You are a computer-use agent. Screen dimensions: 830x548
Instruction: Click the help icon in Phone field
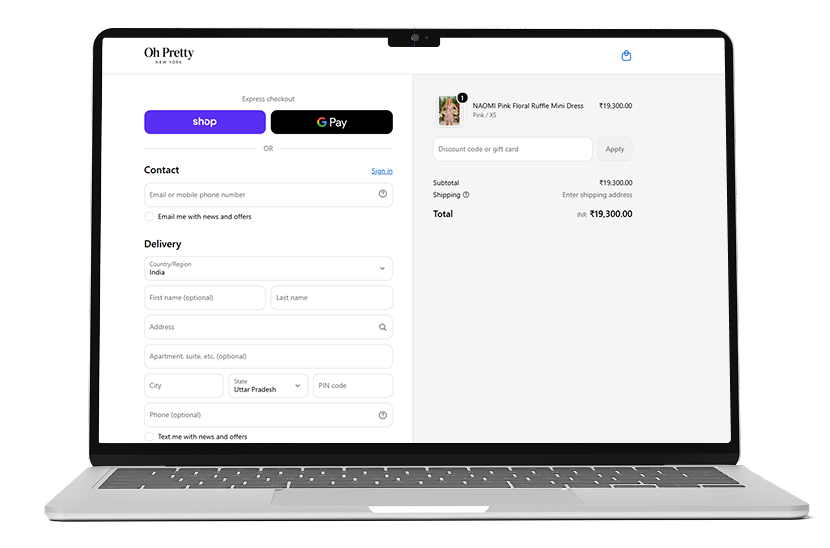383,415
